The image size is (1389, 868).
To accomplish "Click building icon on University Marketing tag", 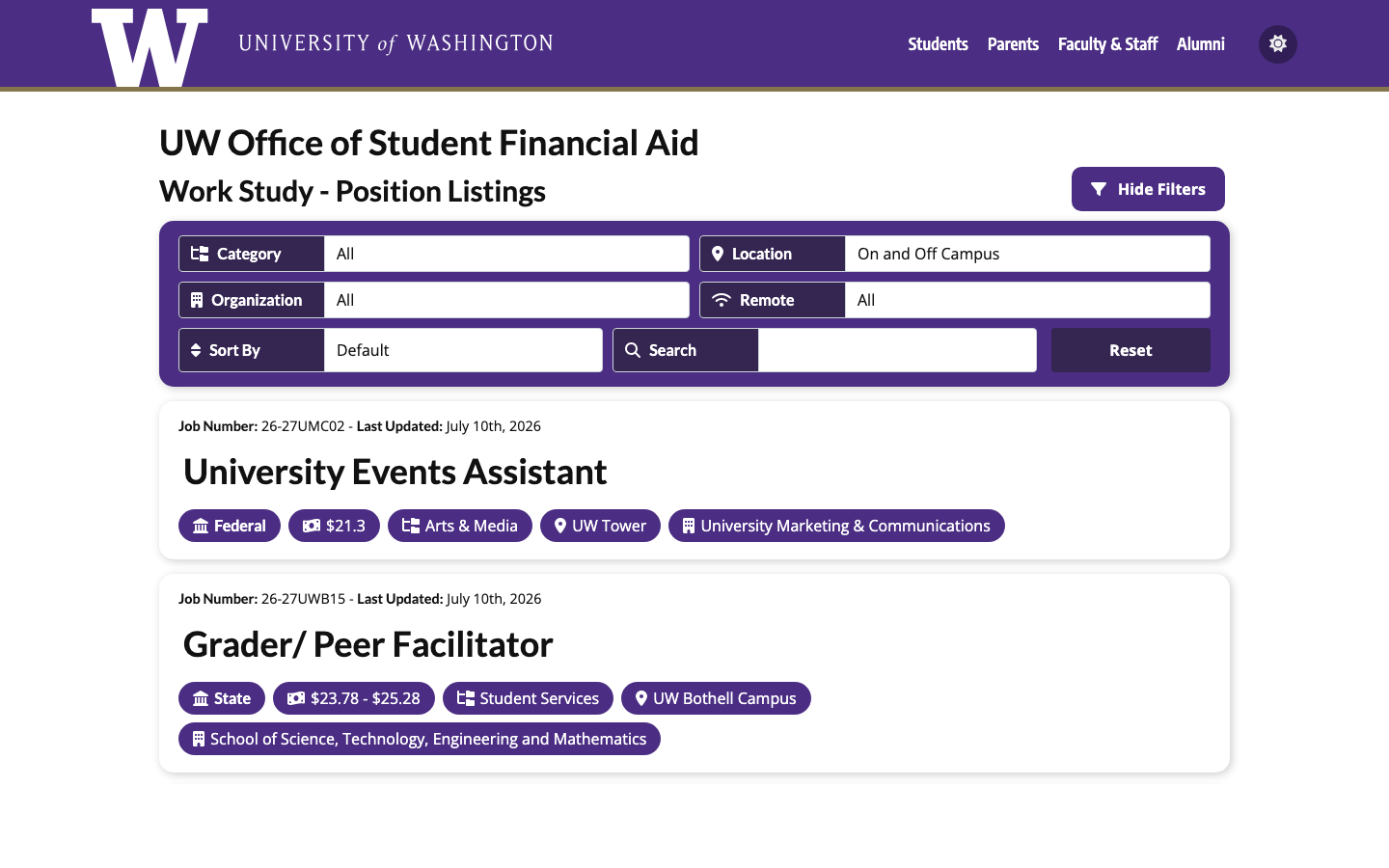I will point(689,526).
